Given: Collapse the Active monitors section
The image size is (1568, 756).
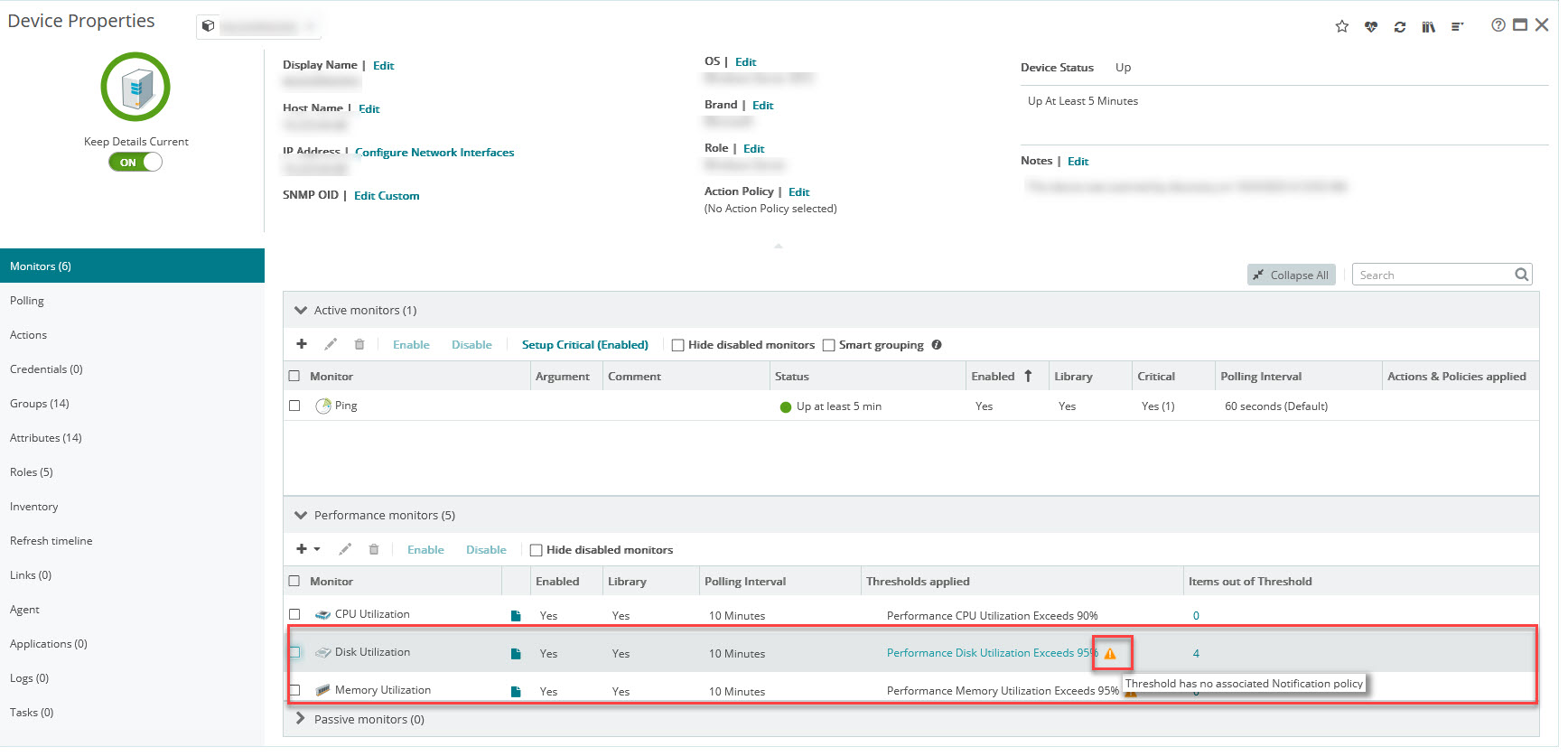Looking at the screenshot, I should 301,310.
